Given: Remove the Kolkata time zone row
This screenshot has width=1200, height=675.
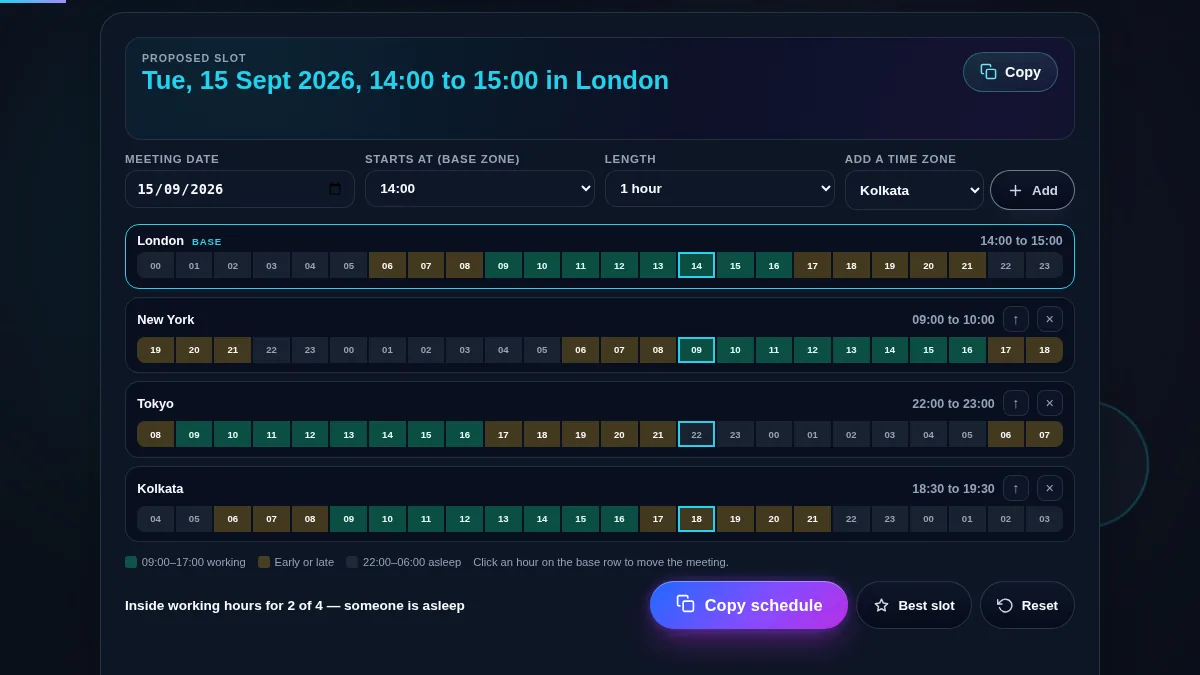Looking at the screenshot, I should 1050,488.
